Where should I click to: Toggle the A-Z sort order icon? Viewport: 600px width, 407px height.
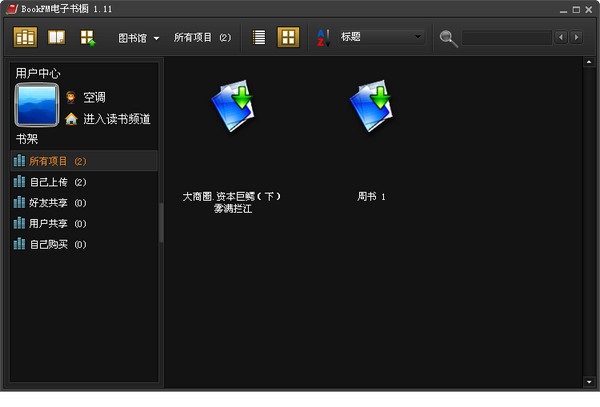(323, 38)
